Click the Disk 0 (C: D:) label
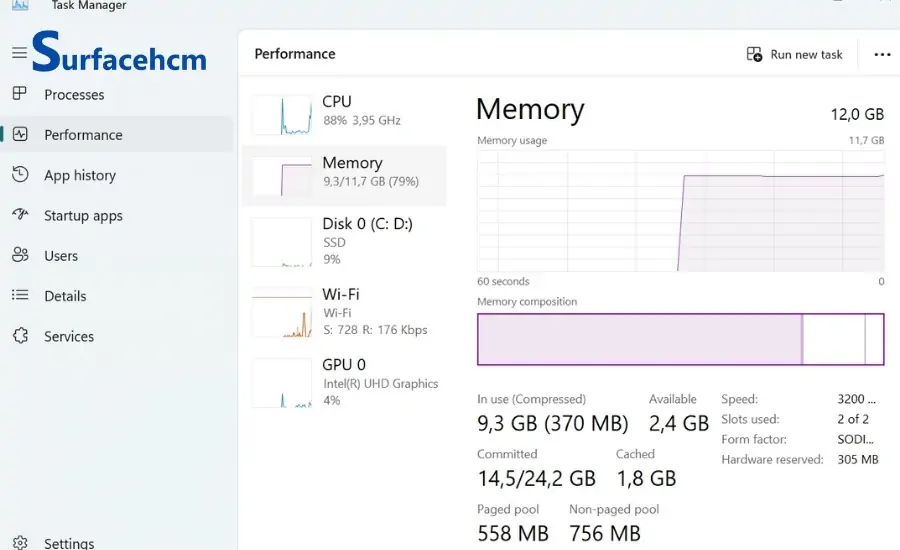Screen dimensions: 900x550 pos(367,223)
